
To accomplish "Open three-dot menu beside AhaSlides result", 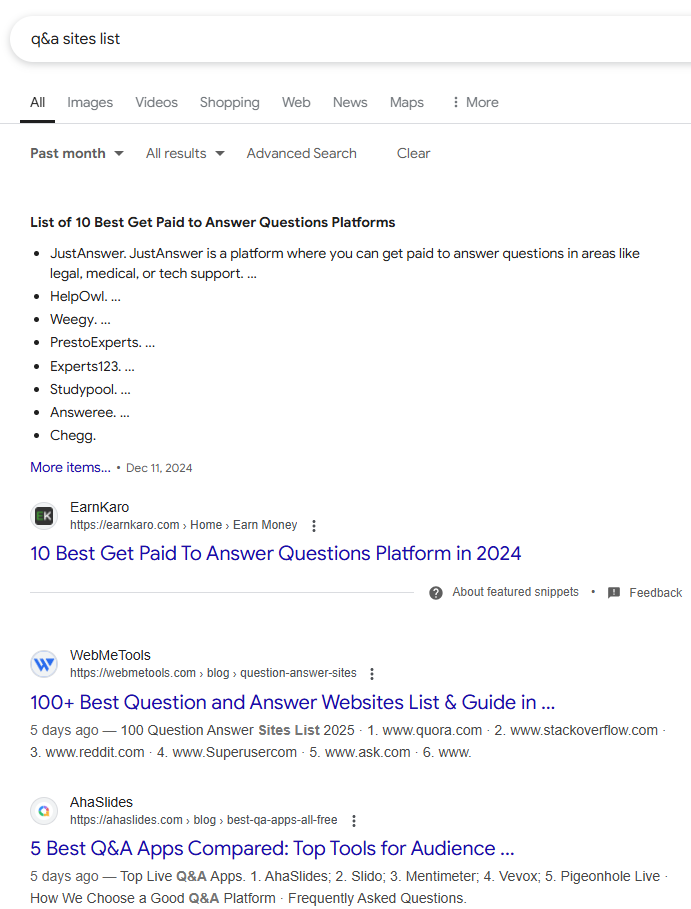I will 353,821.
